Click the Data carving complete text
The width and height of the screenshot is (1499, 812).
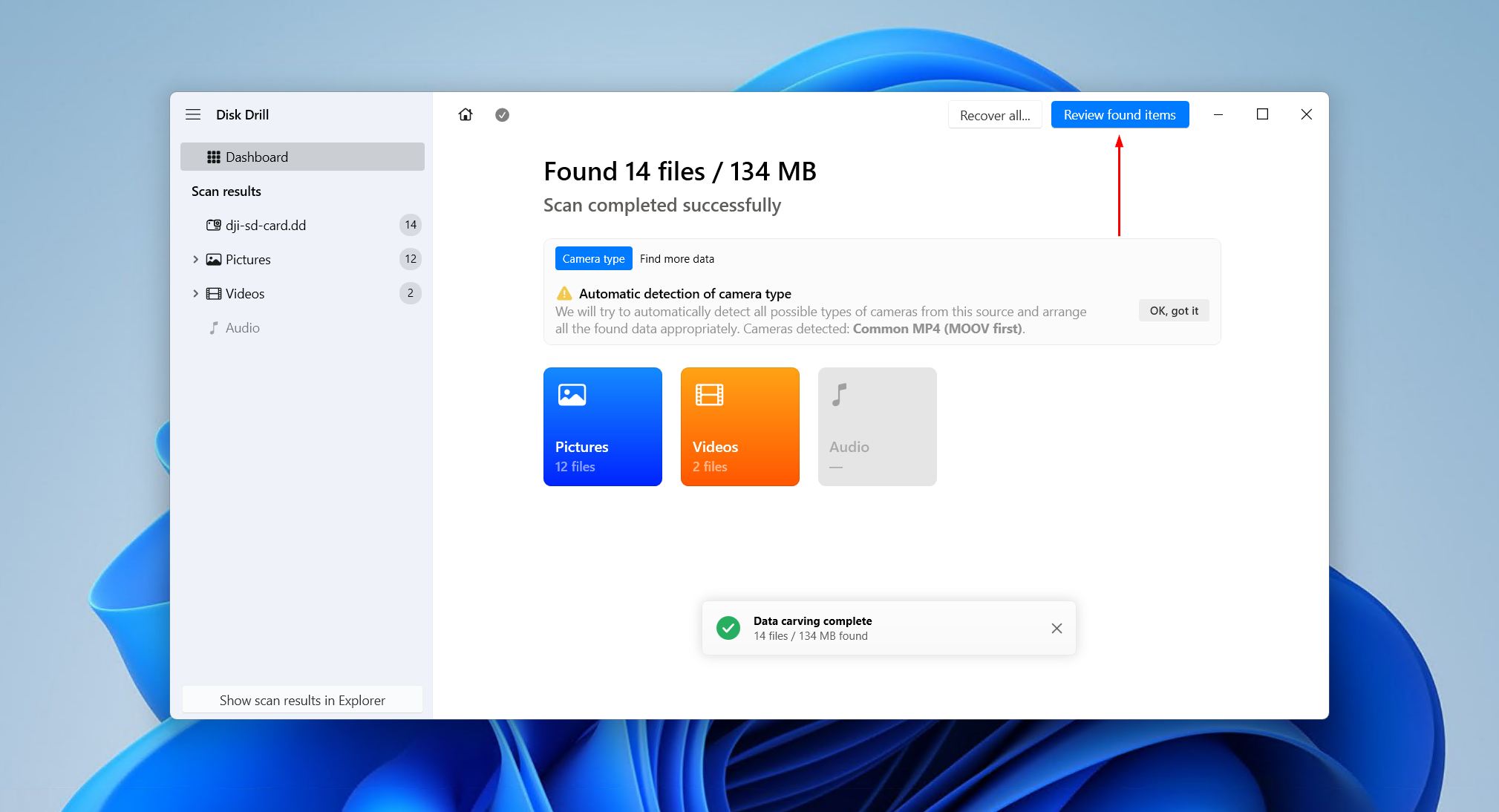click(x=812, y=621)
